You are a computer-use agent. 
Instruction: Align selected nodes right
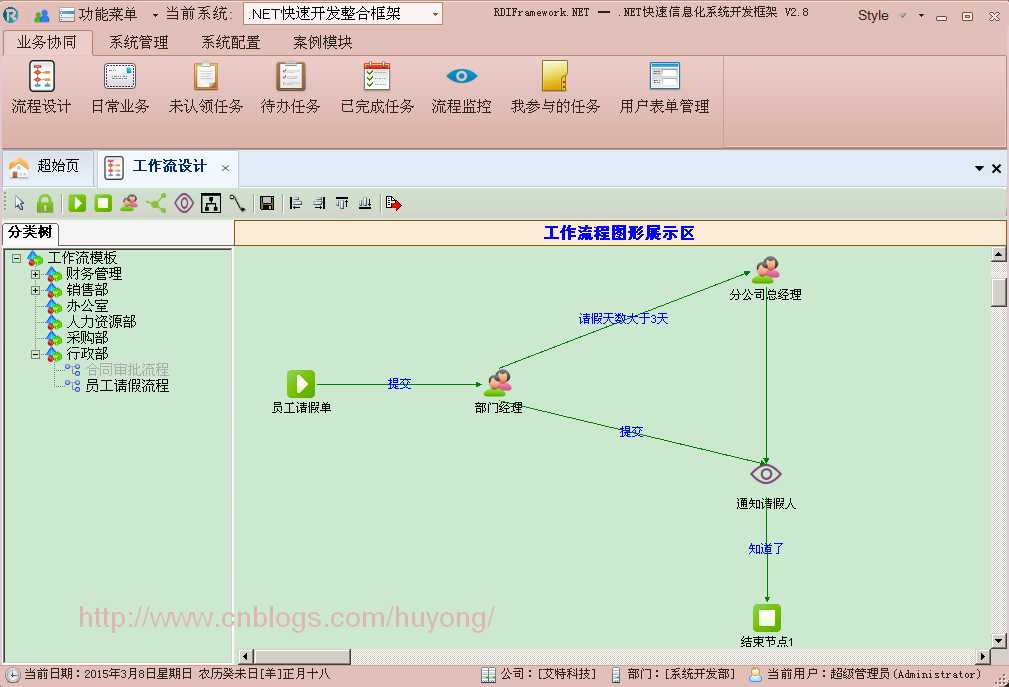[x=319, y=203]
